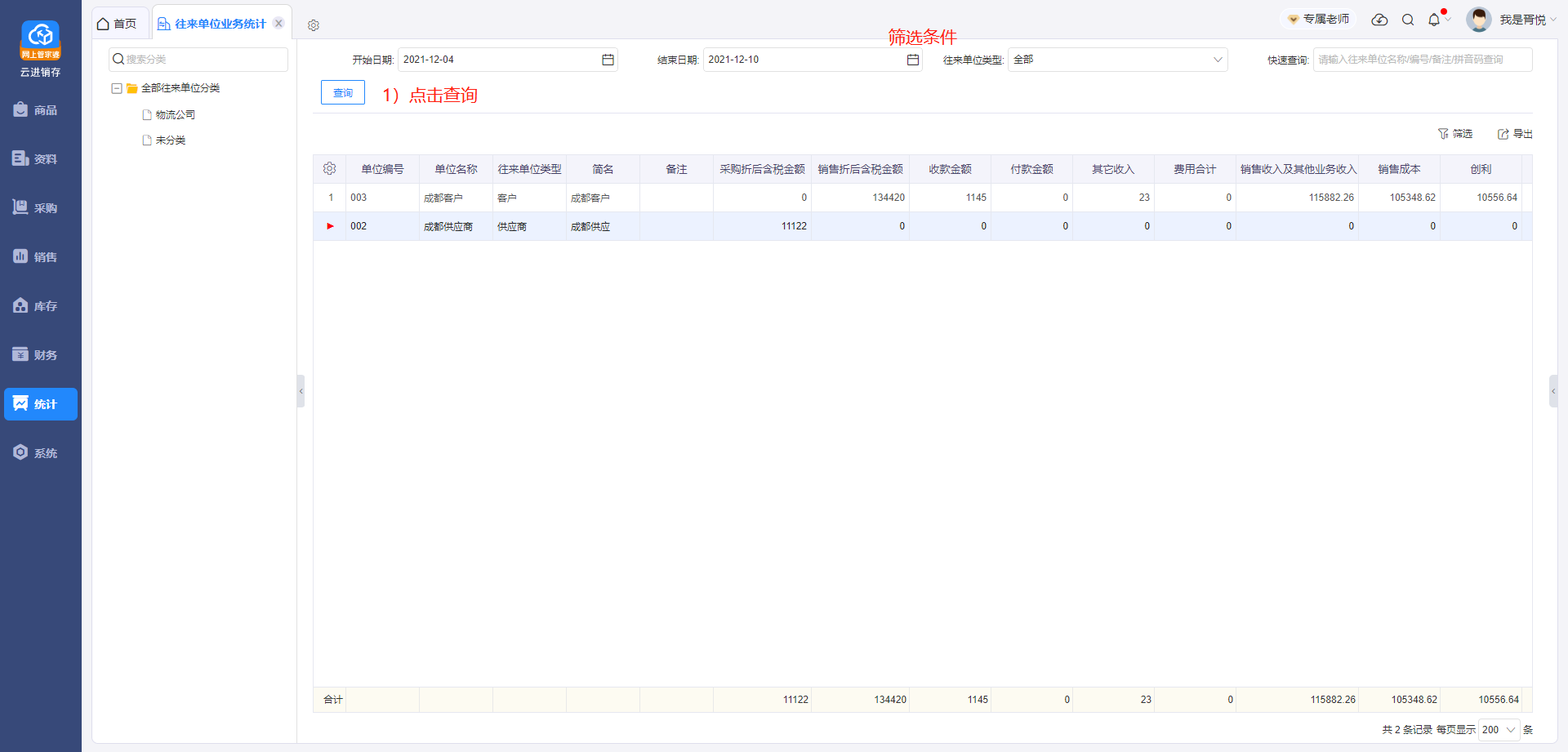The width and height of the screenshot is (1568, 752).
Task: Expand the right side panel handle
Action: 1553,391
